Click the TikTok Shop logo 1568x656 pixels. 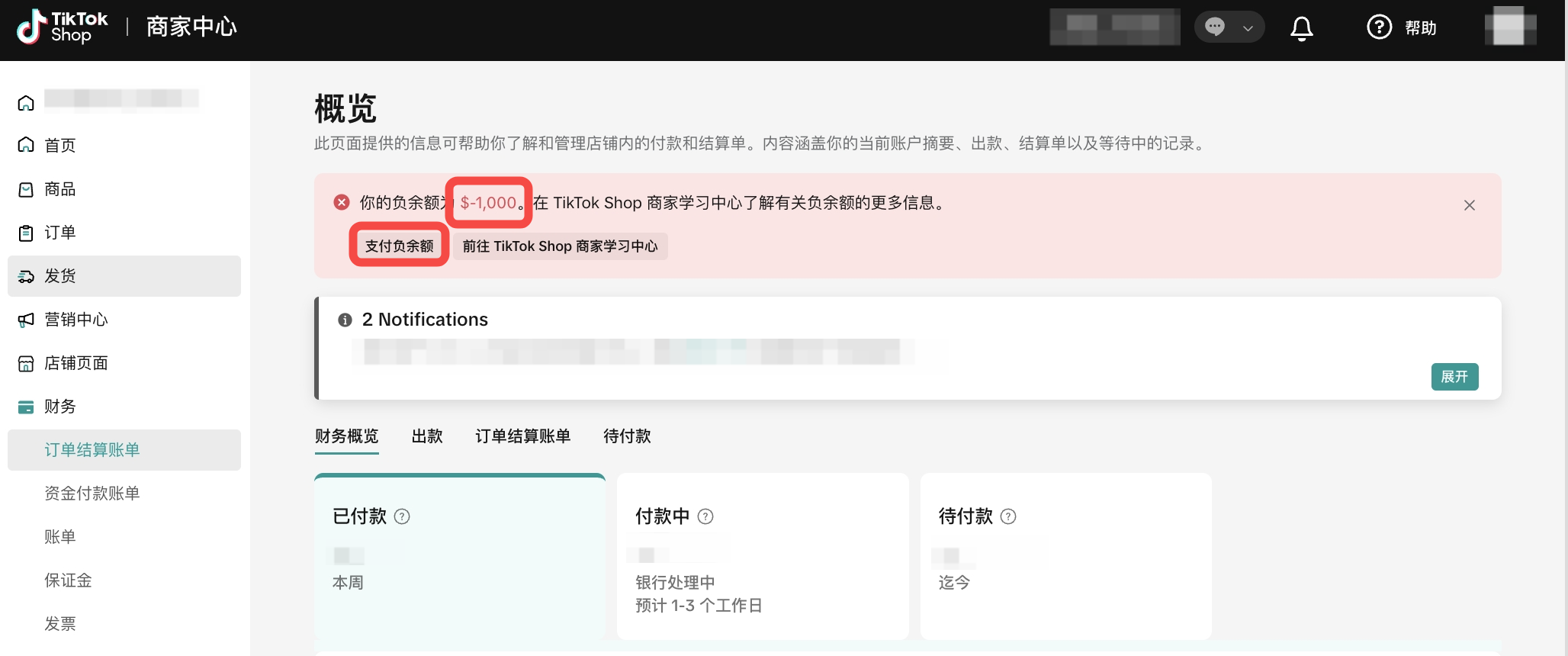pos(63,27)
